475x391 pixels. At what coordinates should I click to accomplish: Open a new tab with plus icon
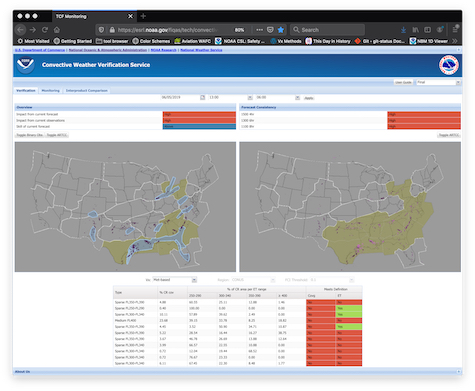[143, 16]
